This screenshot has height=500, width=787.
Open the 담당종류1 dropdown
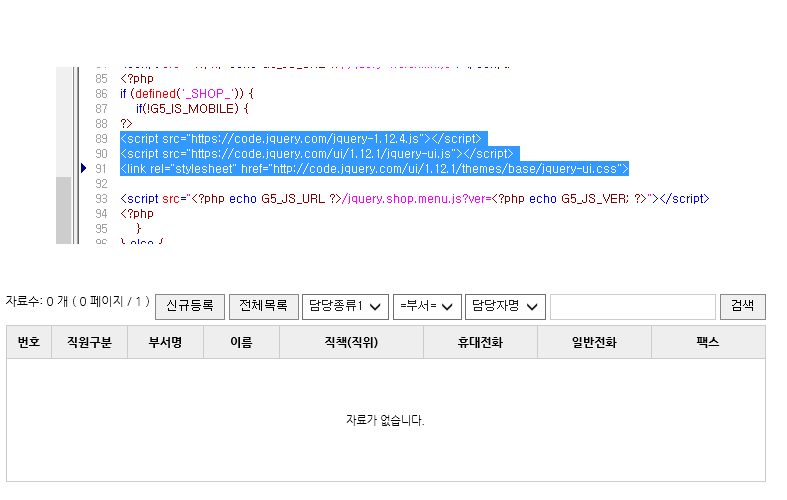click(x=345, y=307)
